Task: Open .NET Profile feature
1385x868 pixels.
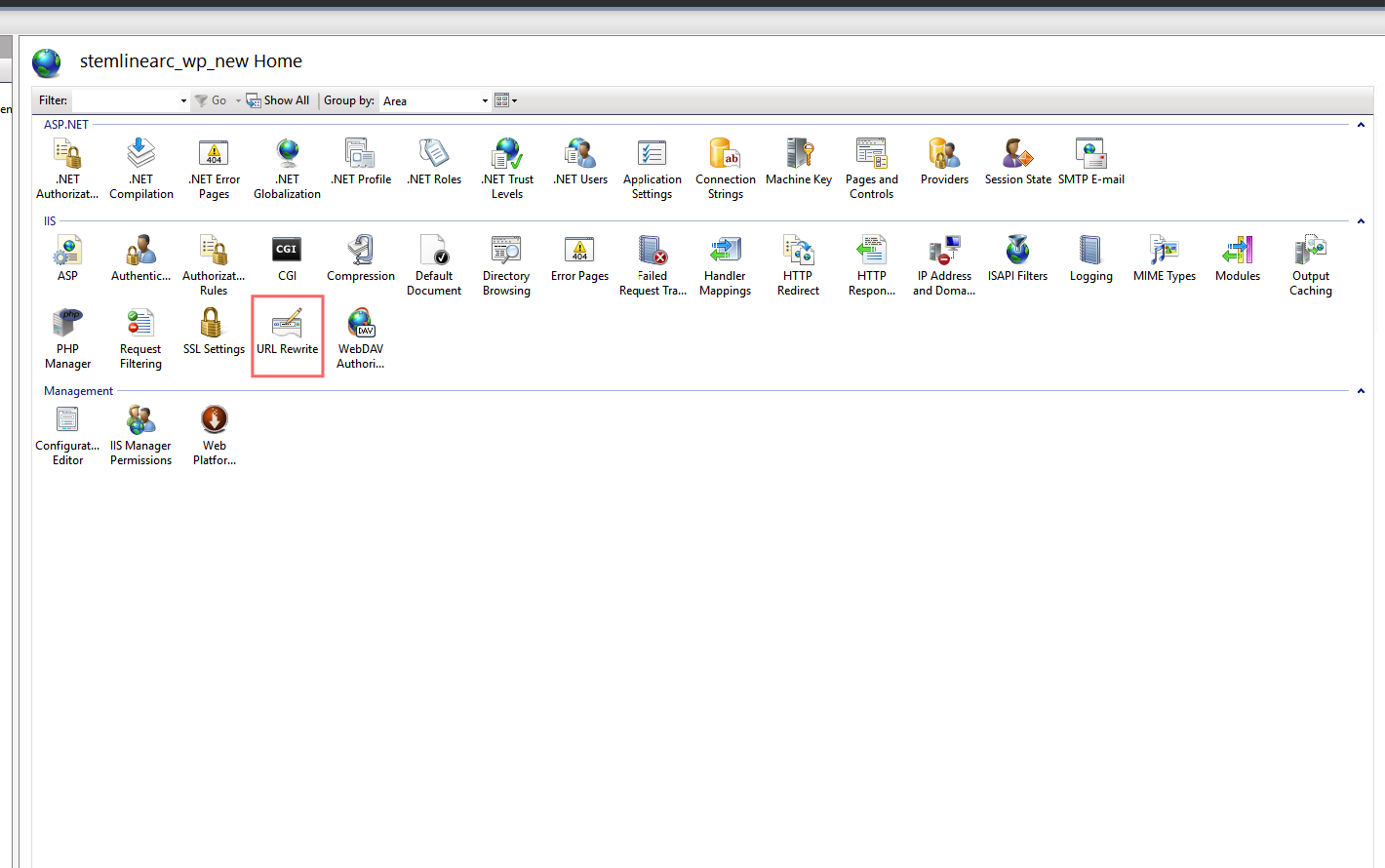Action: 361,162
